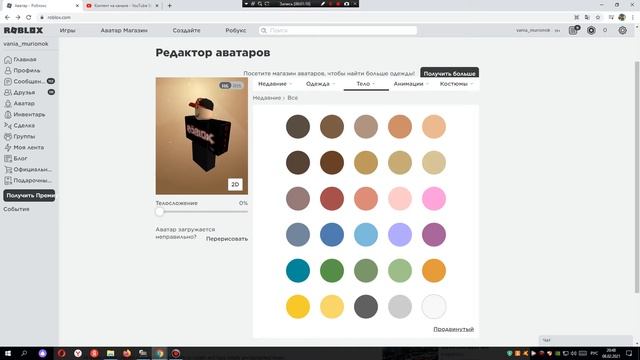Image resolution: width=640 pixels, height=360 pixels.
Task: Select the orange color swatch
Action: pyautogui.click(x=433, y=271)
